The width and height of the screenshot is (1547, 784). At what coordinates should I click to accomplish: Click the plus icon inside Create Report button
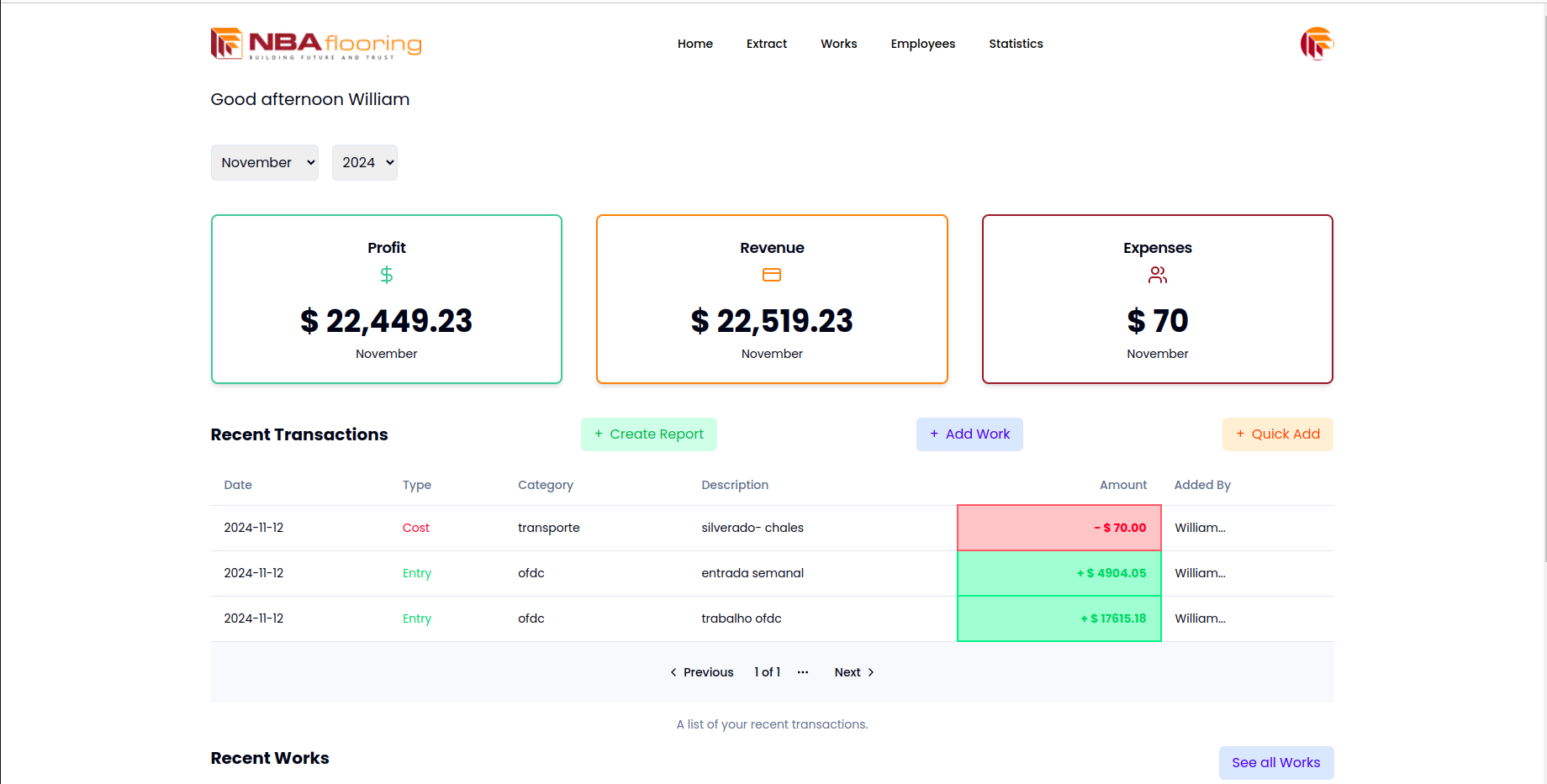tap(598, 434)
